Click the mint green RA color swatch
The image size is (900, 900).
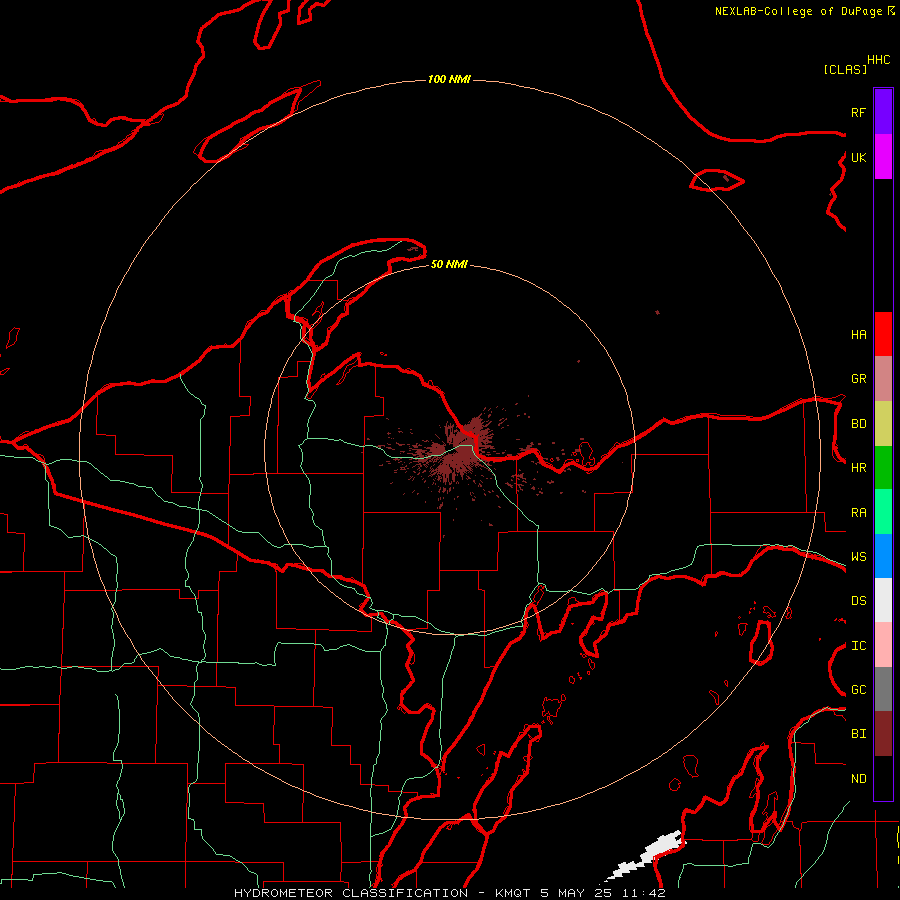[x=883, y=512]
